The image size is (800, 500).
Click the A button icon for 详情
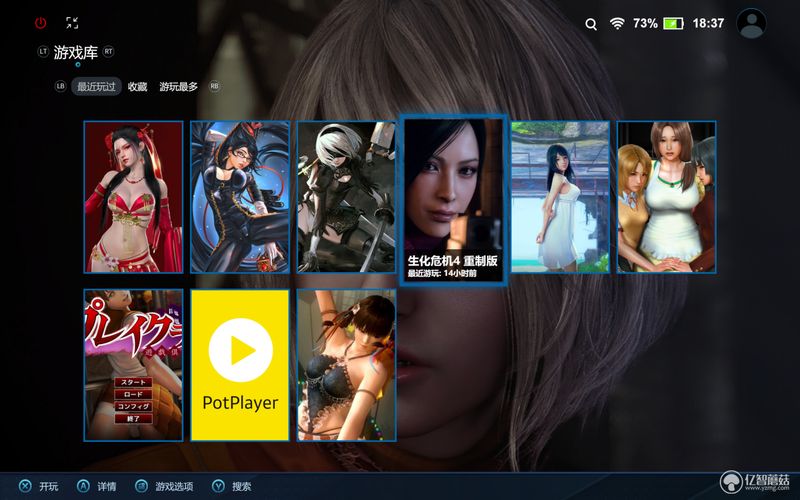(83, 486)
